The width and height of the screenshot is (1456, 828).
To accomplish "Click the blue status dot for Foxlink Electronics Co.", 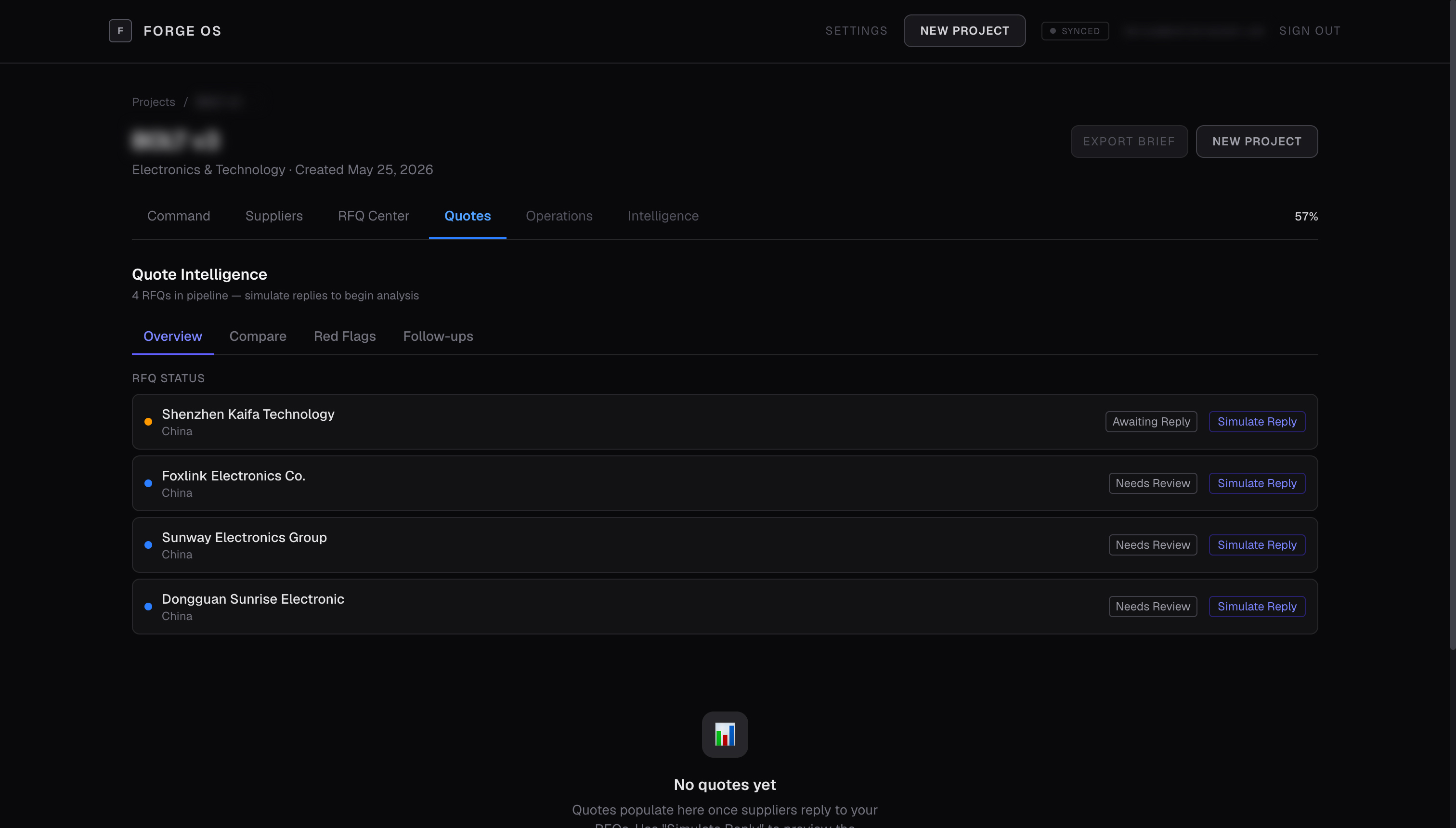I will tap(148, 483).
